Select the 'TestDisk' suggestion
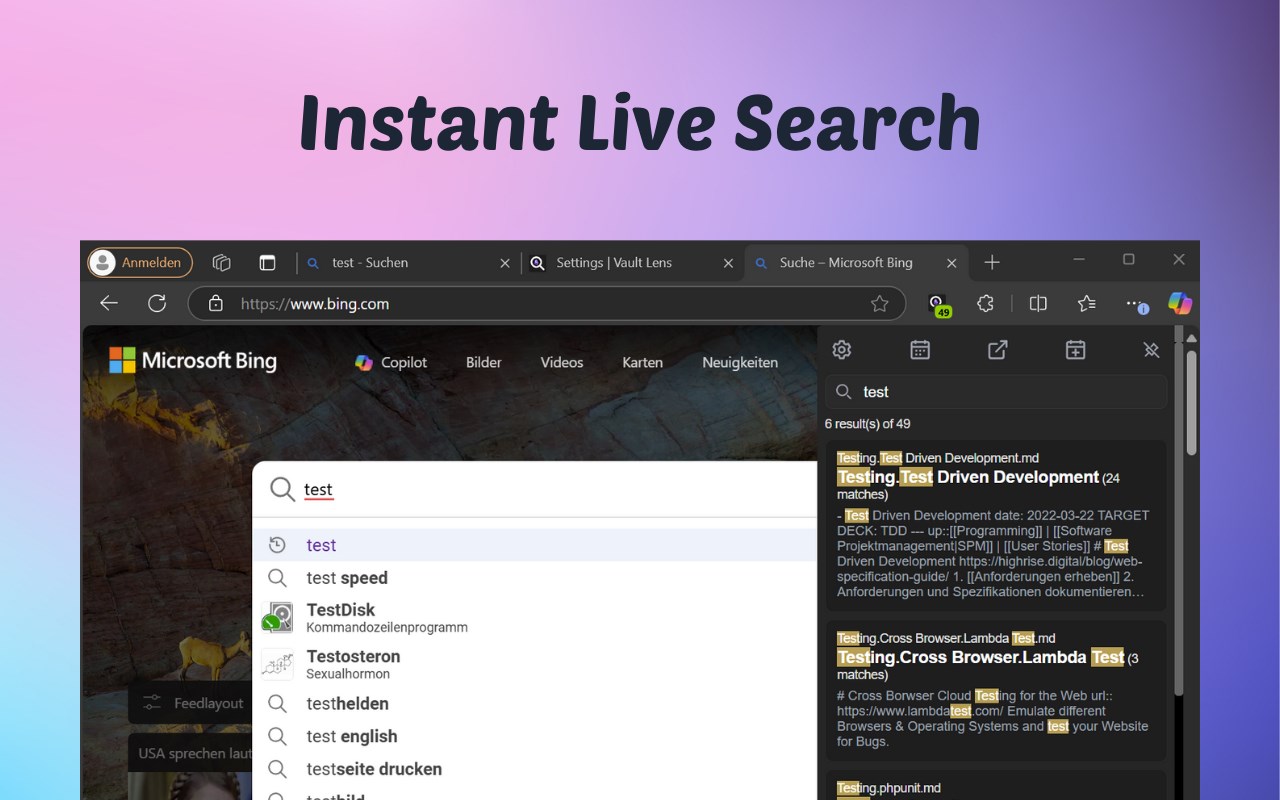The image size is (1280, 800). click(x=535, y=618)
